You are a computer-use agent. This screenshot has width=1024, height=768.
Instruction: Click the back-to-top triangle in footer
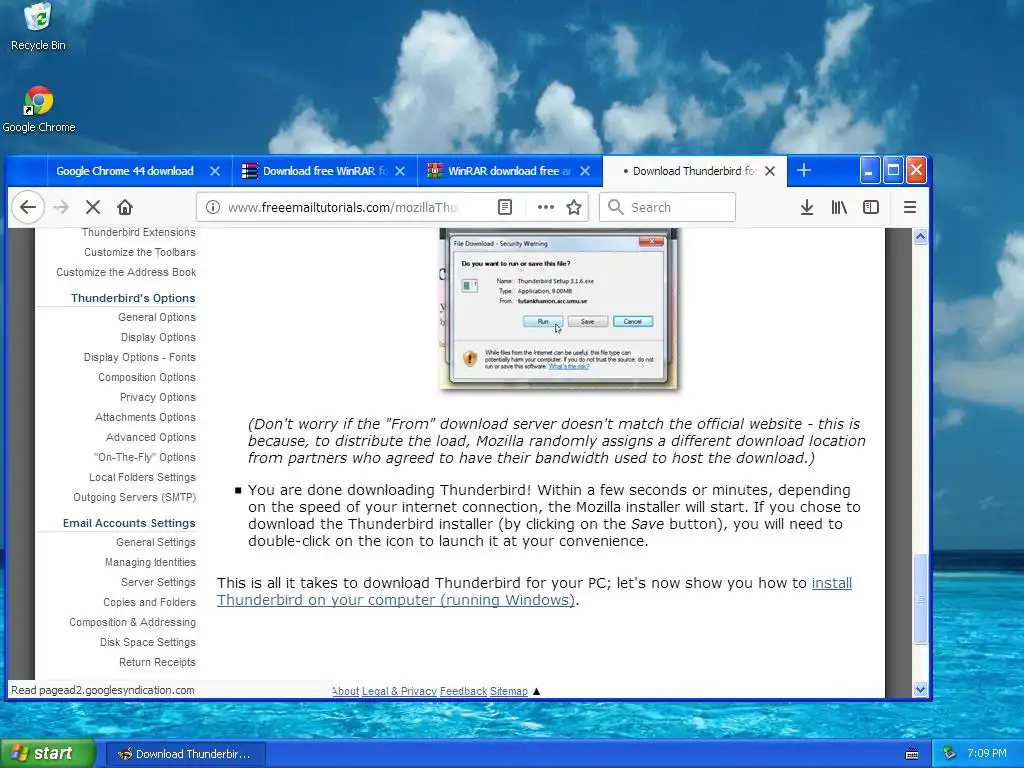tap(536, 691)
